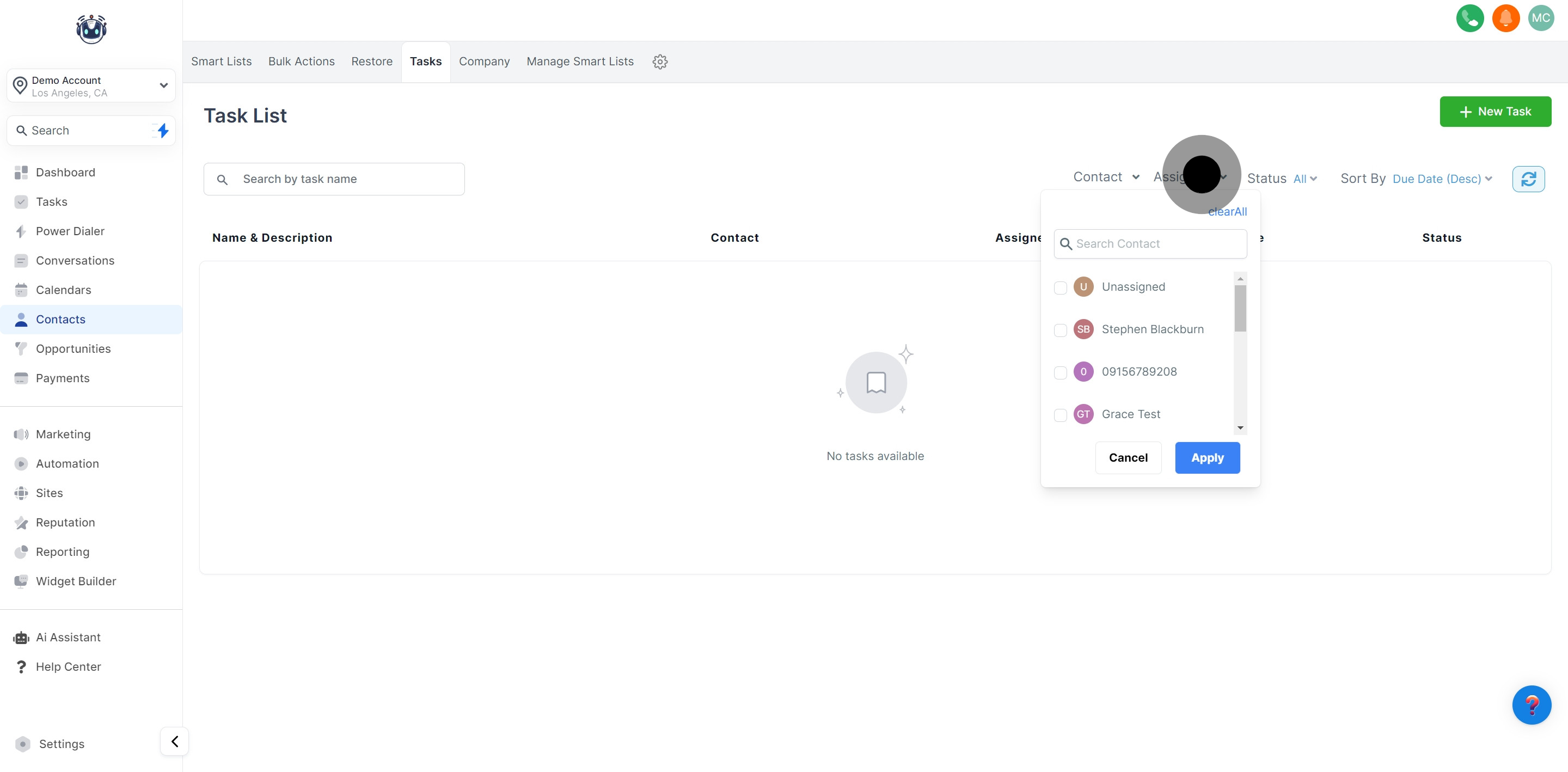
Task: Click the settings gear beside Manage Smart Lists
Action: (660, 62)
